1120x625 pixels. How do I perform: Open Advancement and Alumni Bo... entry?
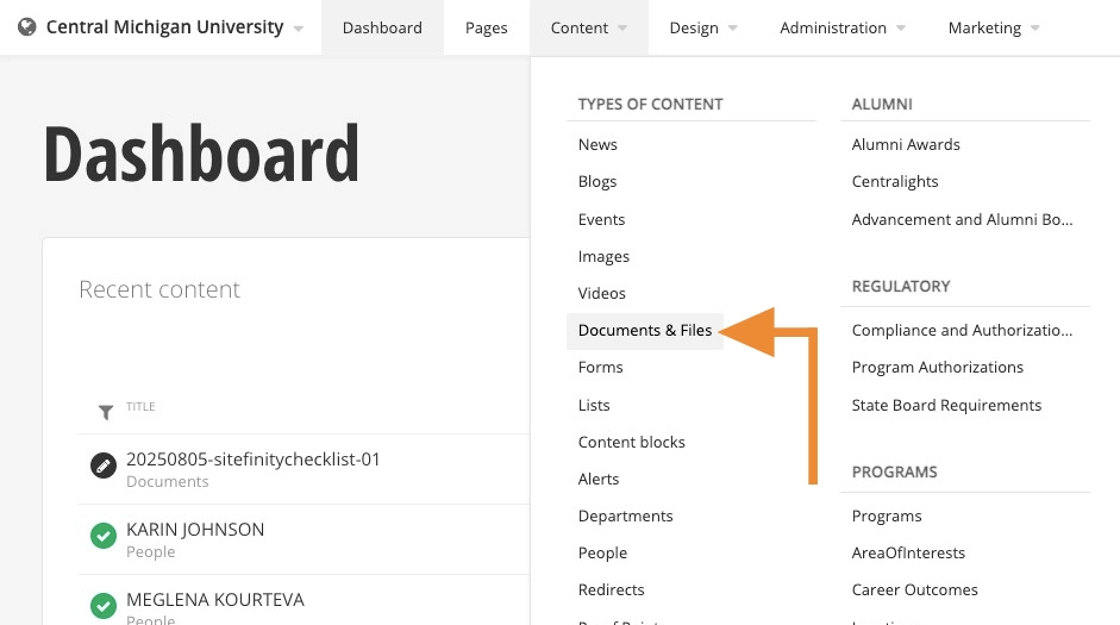pyautogui.click(x=962, y=219)
